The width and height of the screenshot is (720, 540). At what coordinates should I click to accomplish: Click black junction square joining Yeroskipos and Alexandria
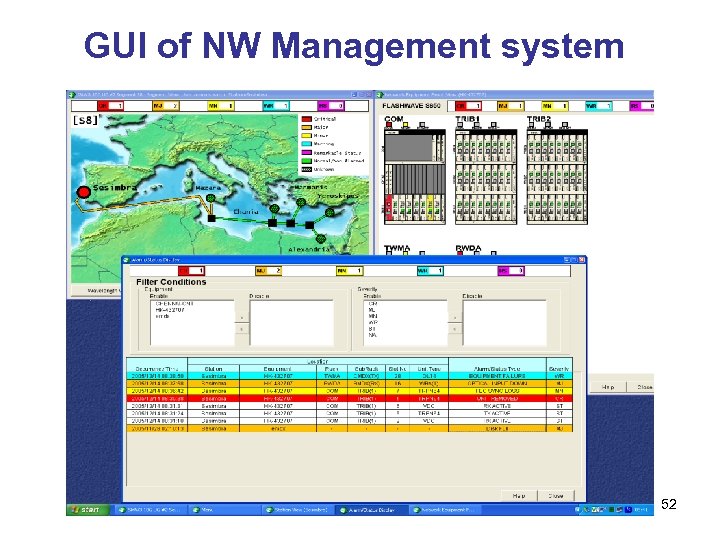pos(309,225)
